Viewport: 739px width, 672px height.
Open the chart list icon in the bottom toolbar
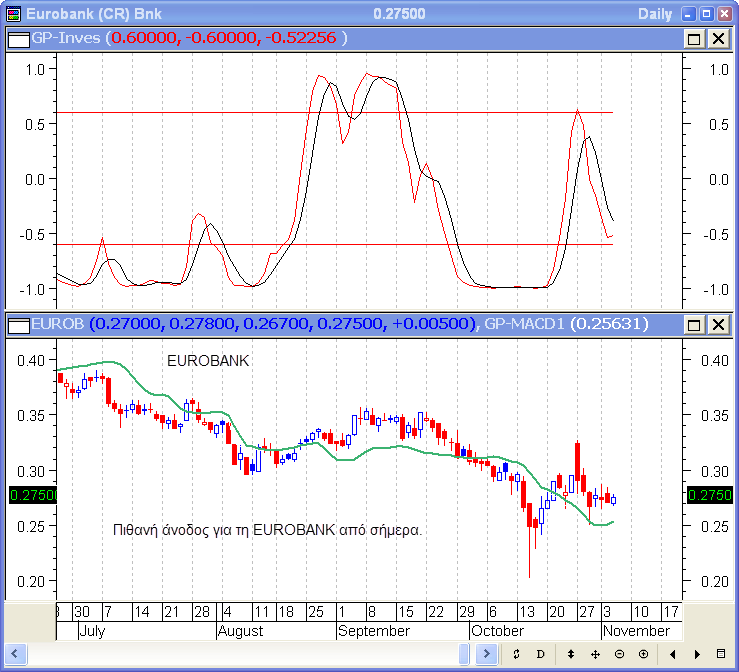721,654
